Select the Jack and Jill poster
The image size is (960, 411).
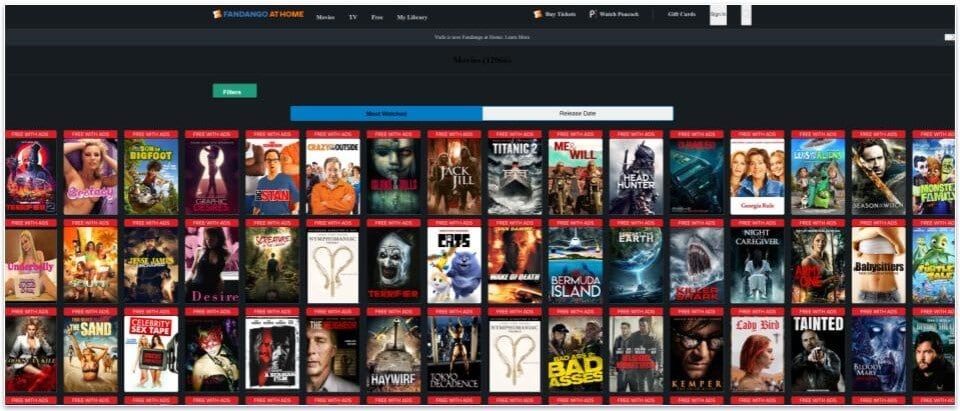pyautogui.click(x=454, y=177)
